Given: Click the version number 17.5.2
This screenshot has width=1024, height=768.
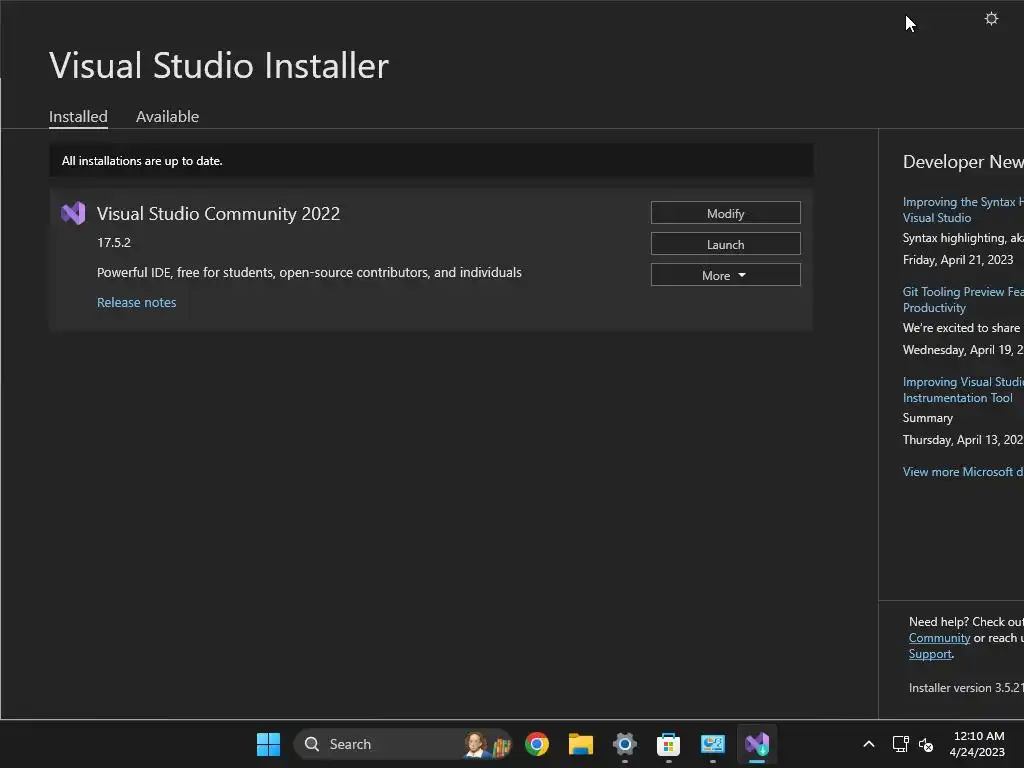Looking at the screenshot, I should tap(114, 242).
